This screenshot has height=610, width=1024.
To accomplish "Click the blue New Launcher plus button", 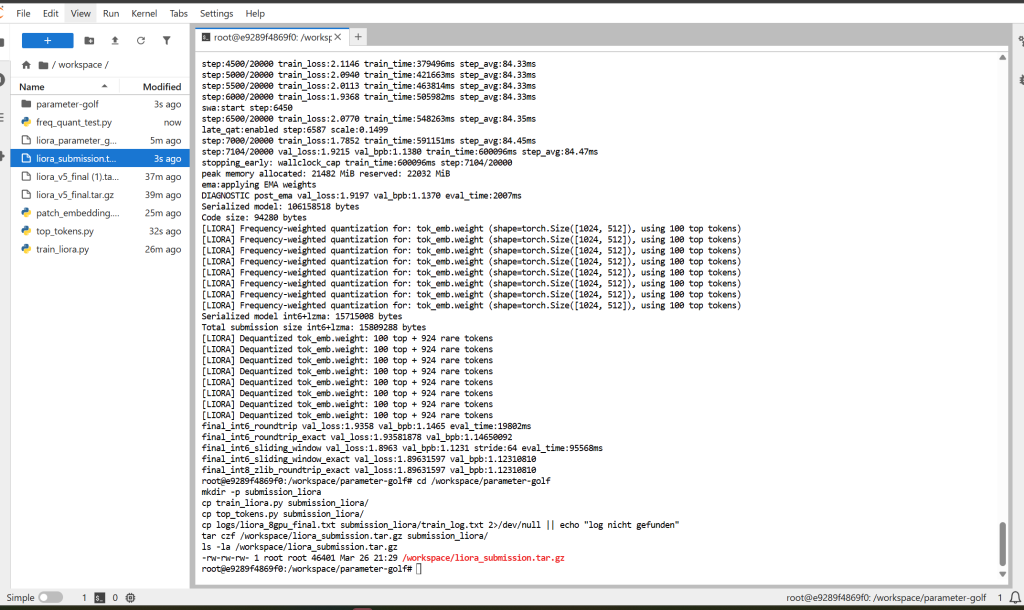I will coord(47,40).
